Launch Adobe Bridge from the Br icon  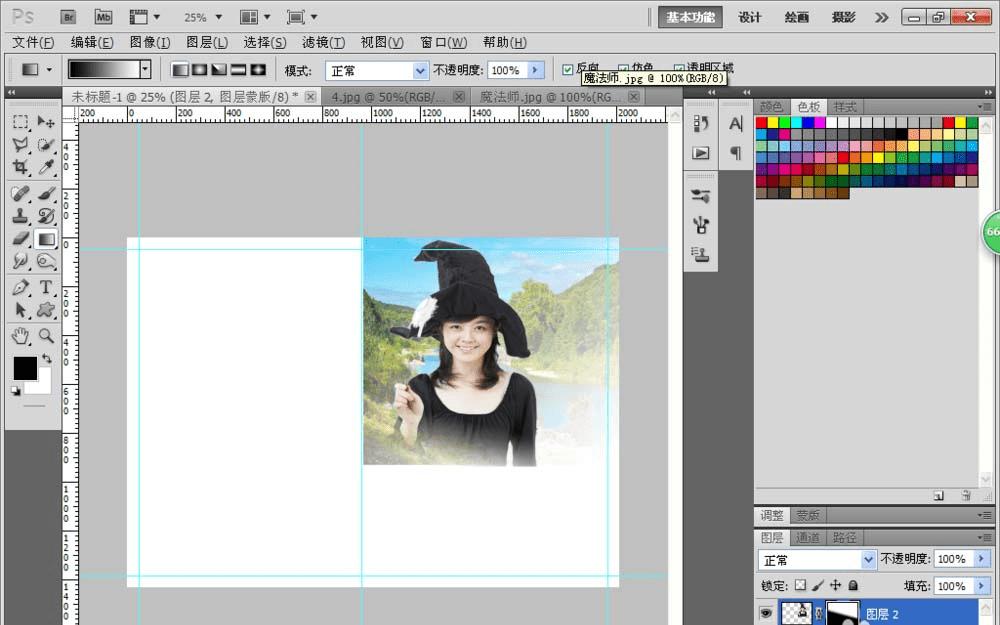(68, 17)
